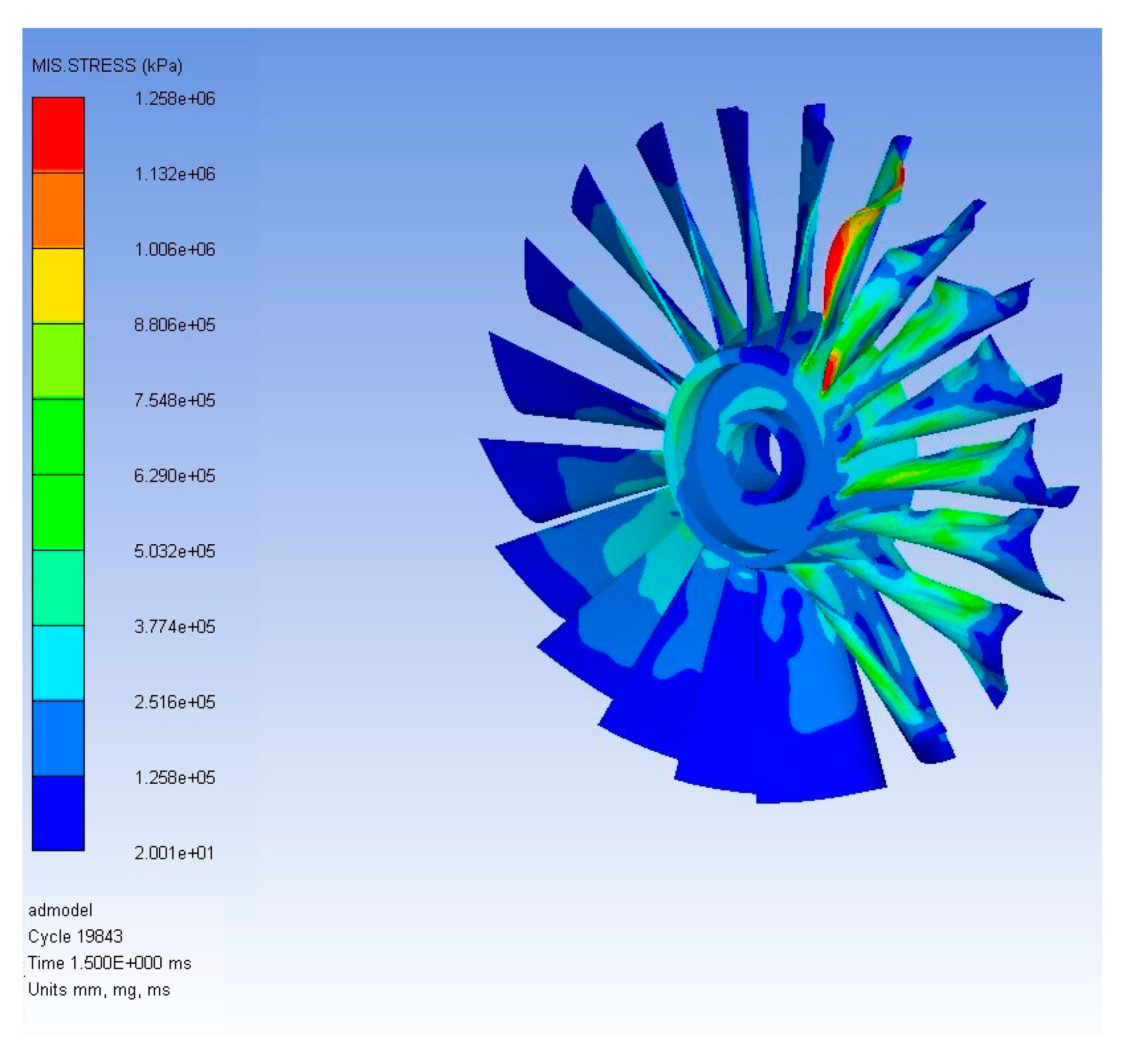Click the orange legend color band

(58, 210)
